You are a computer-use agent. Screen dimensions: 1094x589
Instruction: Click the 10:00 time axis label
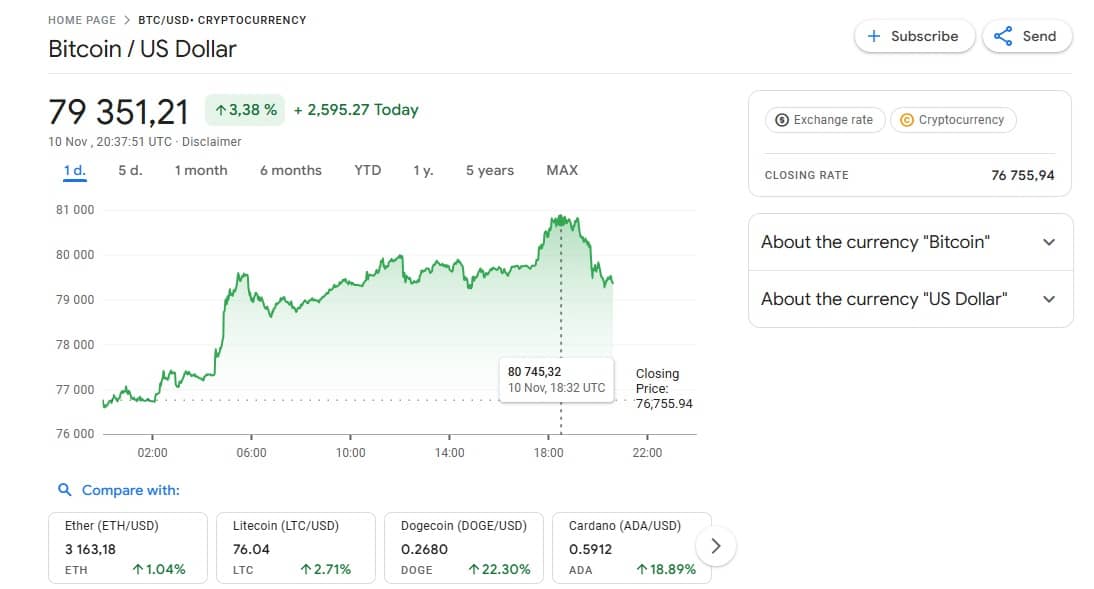pos(350,453)
